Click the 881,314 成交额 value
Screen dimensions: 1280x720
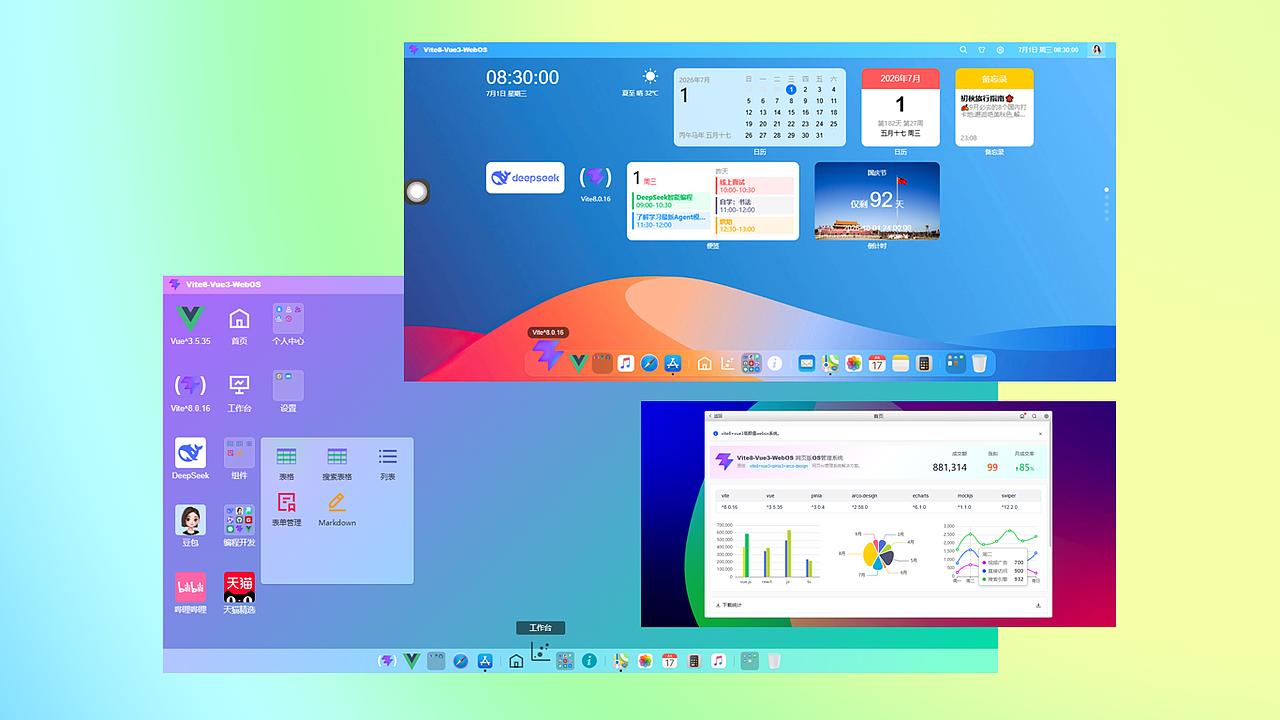point(950,467)
